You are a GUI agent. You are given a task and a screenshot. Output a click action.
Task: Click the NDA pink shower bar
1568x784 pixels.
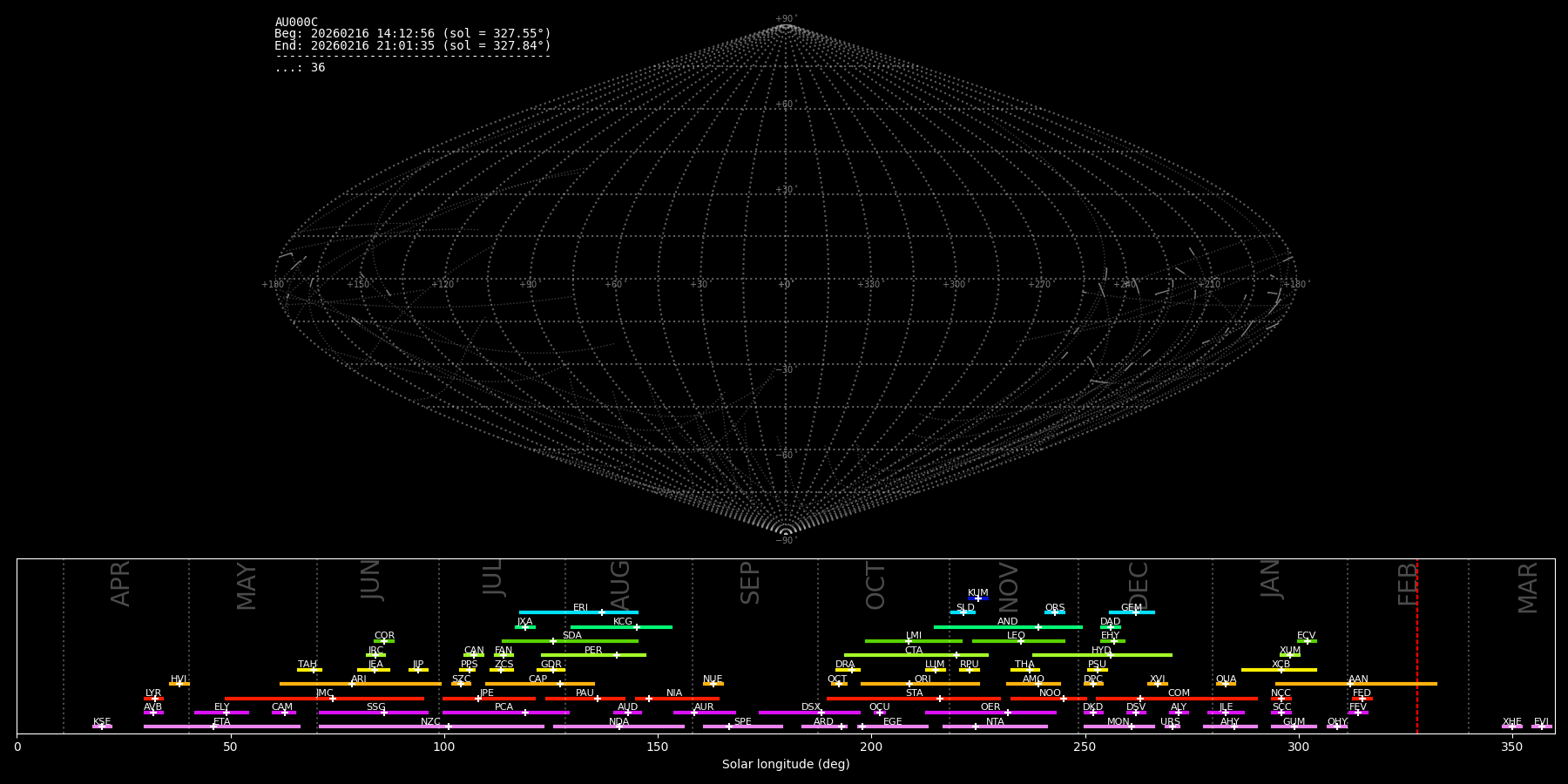(618, 727)
